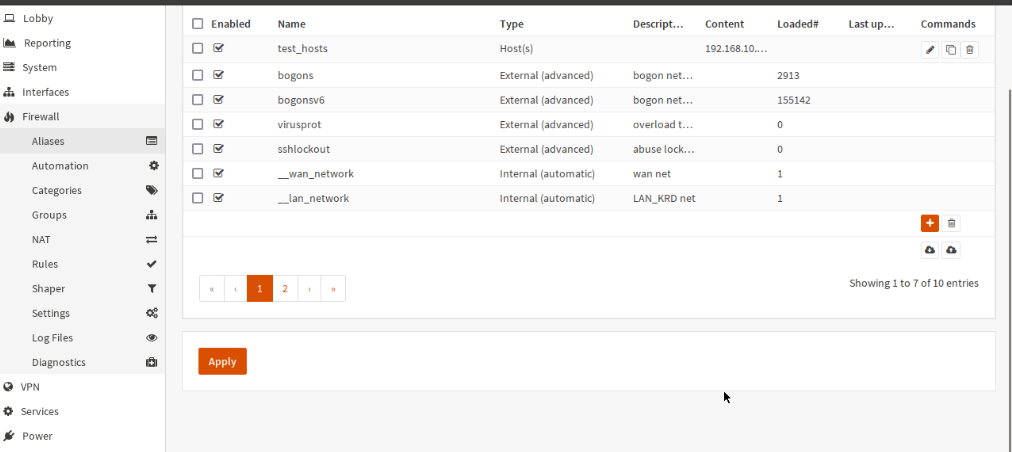Viewport: 1012px width, 452px height.
Task: Click the upload aliases cloud icon
Action: [951, 250]
